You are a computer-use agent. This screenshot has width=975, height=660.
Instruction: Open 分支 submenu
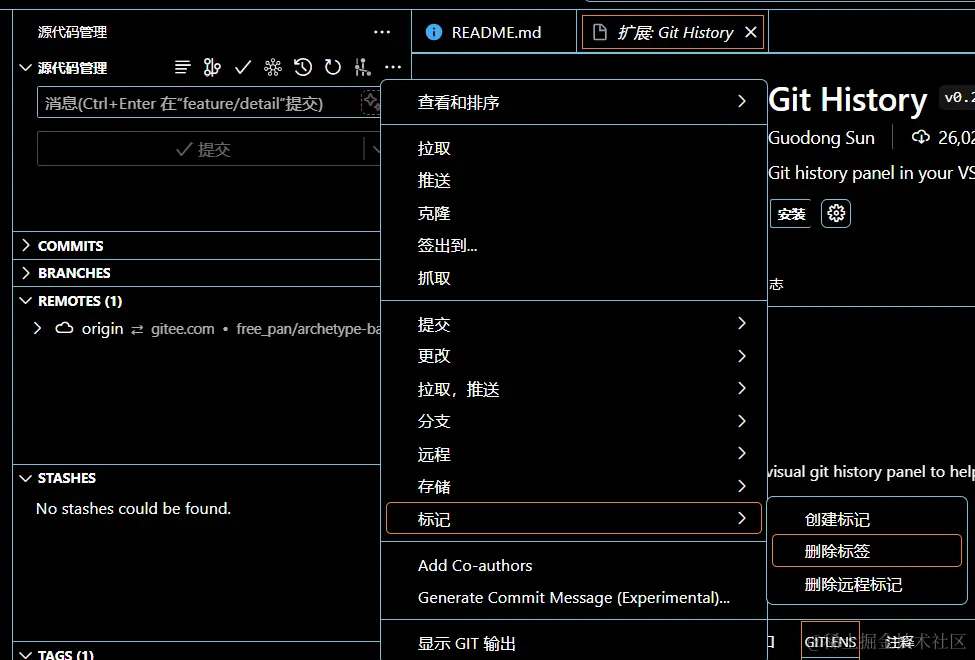pyautogui.click(x=573, y=421)
